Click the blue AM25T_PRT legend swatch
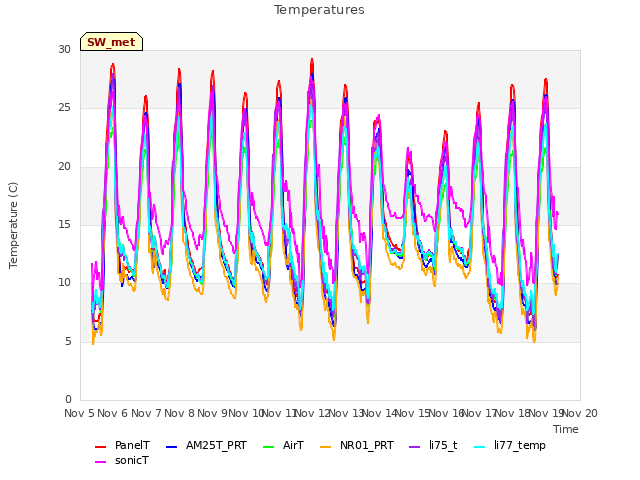The width and height of the screenshot is (640, 480). pos(171,446)
